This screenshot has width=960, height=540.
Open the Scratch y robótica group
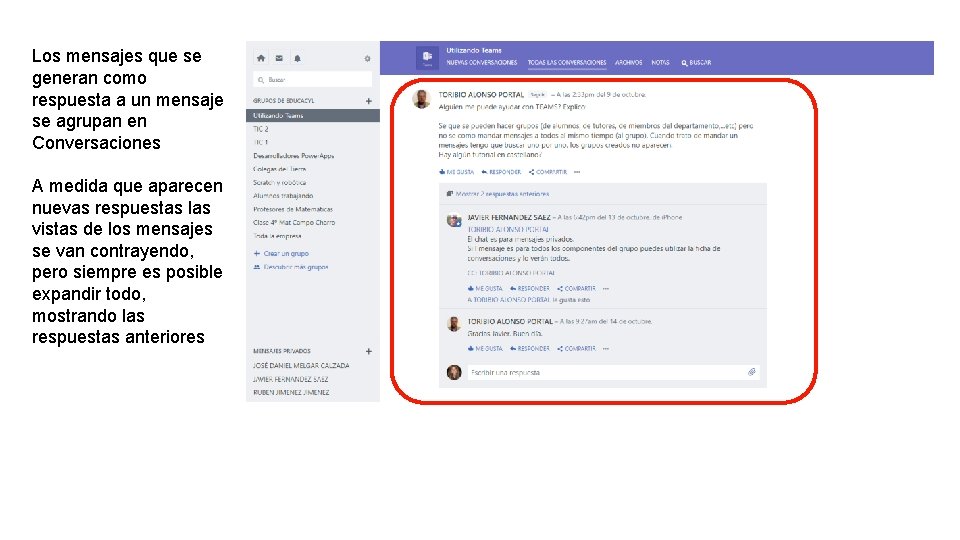[279, 182]
